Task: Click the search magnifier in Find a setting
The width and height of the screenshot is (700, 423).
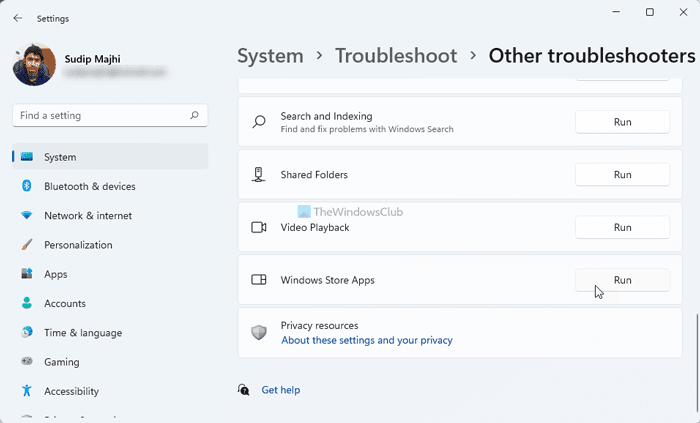Action: pyautogui.click(x=194, y=115)
